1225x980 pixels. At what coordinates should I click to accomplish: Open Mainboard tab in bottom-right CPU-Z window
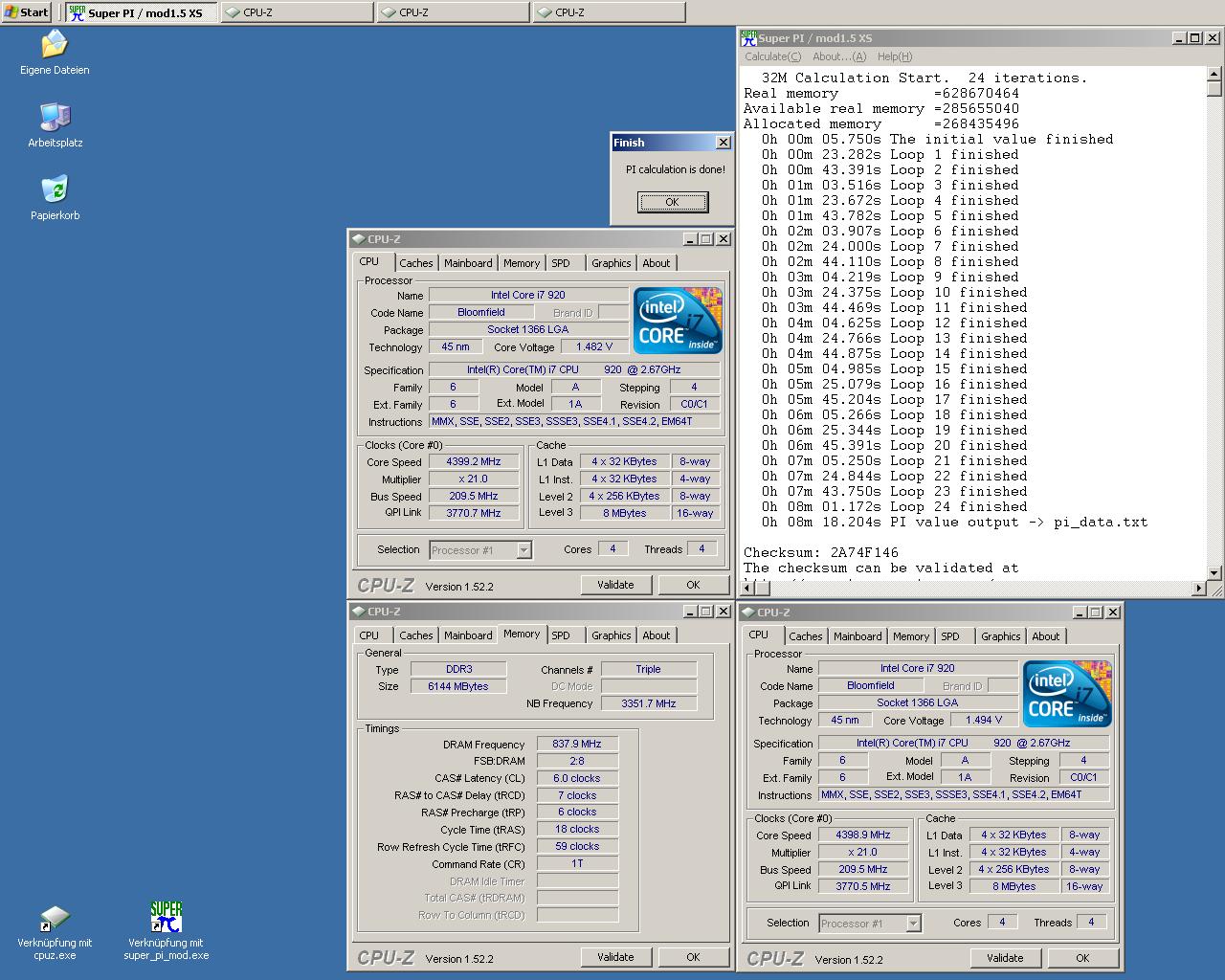(x=857, y=636)
